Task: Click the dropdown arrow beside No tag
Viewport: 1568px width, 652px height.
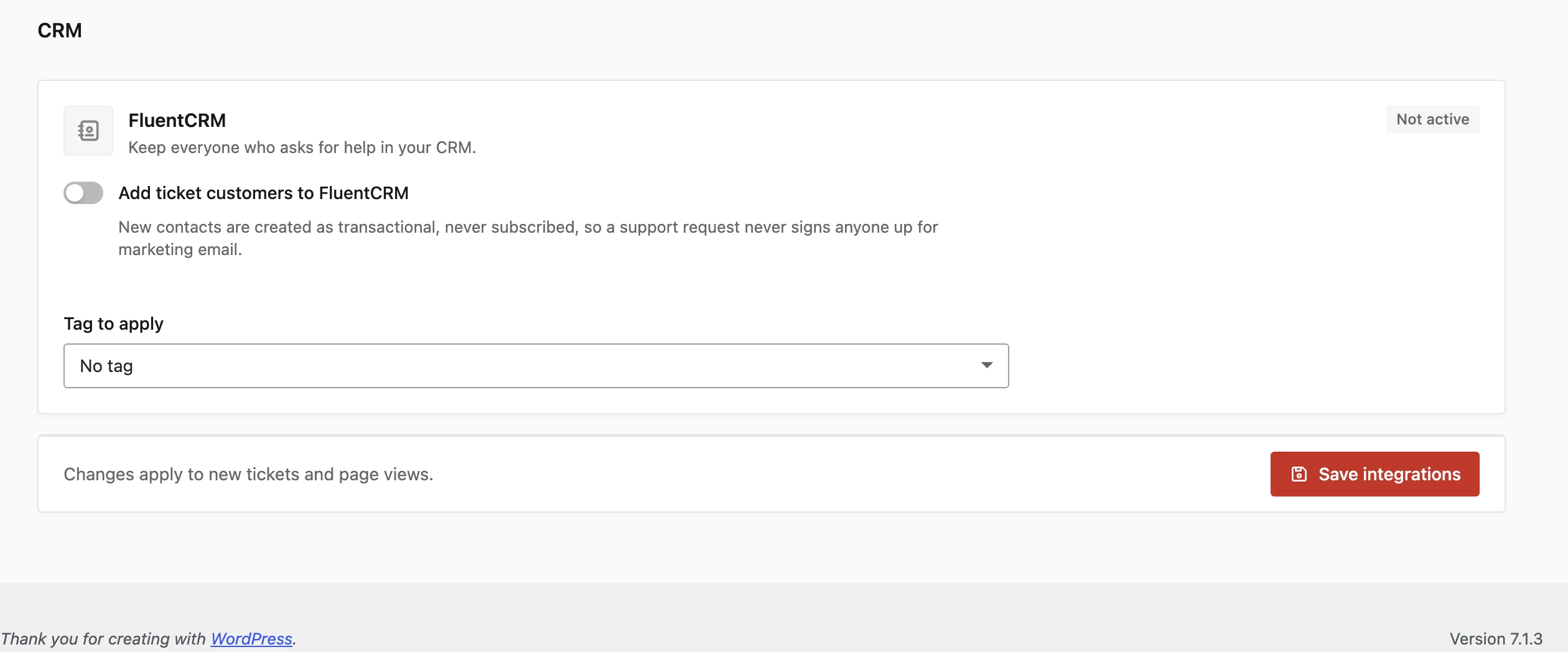Action: (987, 365)
